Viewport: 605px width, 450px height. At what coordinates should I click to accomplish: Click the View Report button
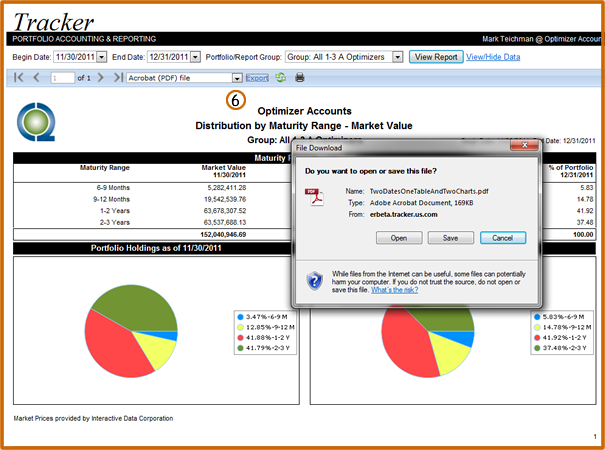(436, 57)
